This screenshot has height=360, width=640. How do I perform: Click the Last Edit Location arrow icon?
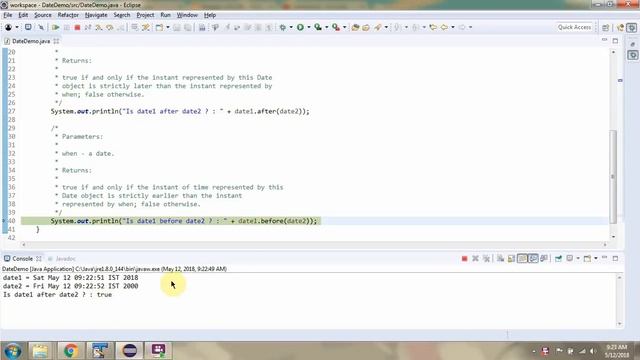tap(433, 27)
